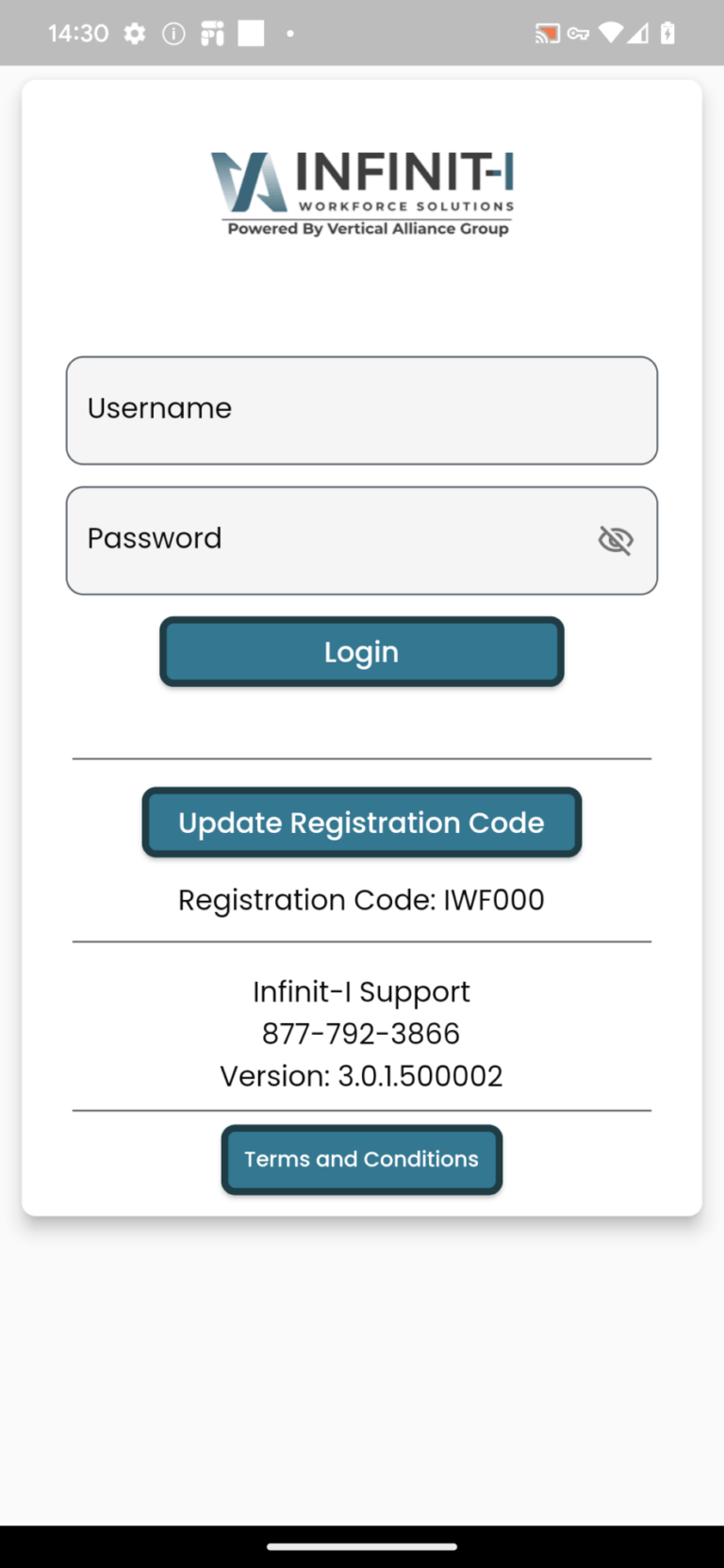Screen dimensions: 724x1568
Task: Toggle password visibility with the eye icon
Action: click(615, 540)
